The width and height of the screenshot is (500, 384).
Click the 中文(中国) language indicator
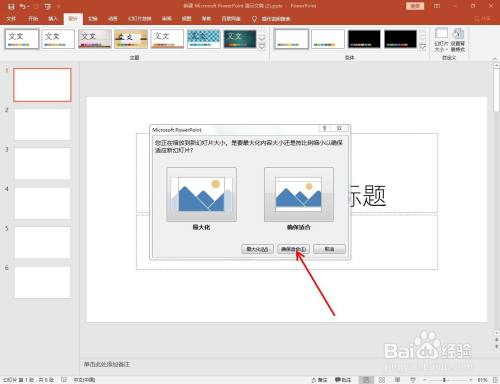84,380
